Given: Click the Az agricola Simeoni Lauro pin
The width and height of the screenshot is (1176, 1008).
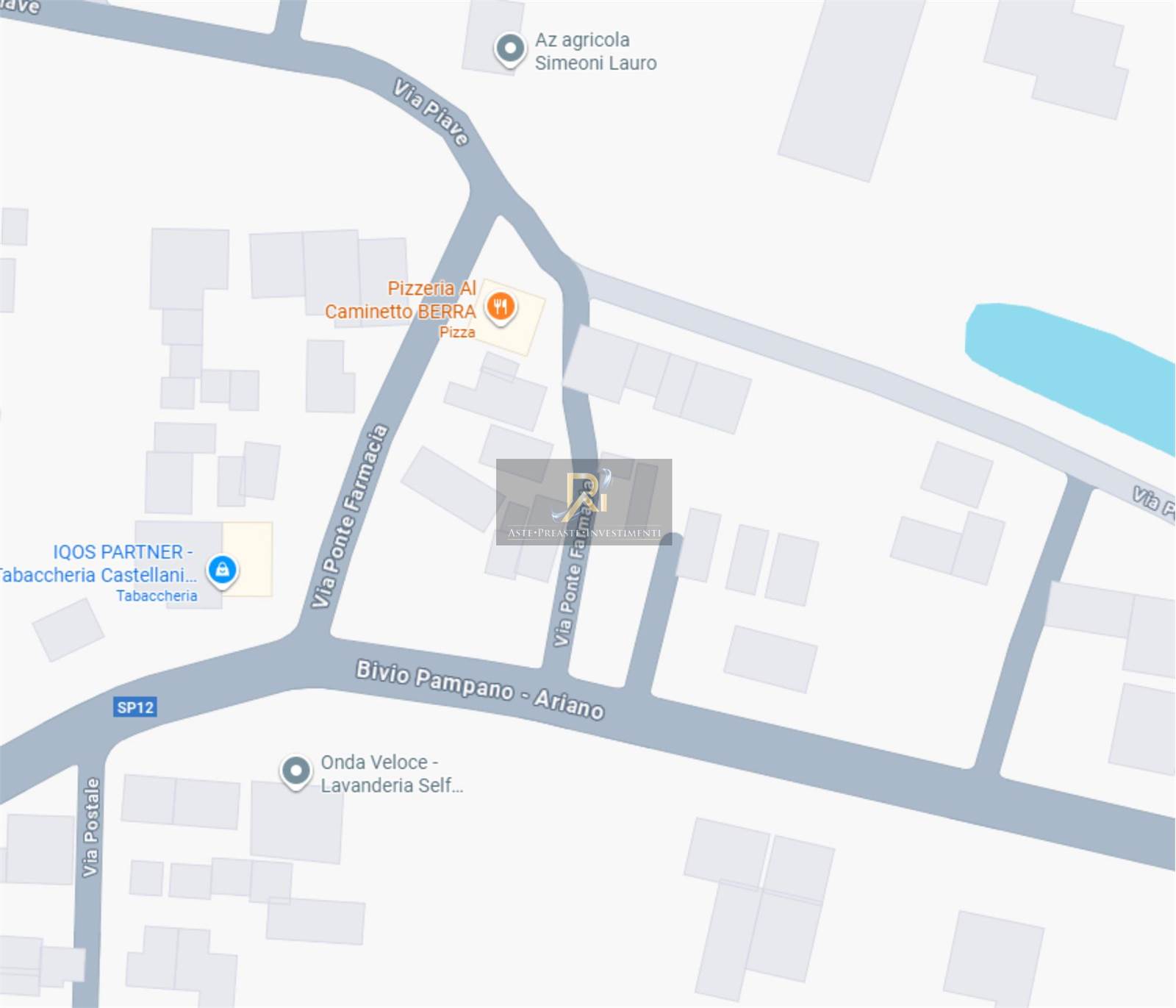Looking at the screenshot, I should [x=510, y=51].
